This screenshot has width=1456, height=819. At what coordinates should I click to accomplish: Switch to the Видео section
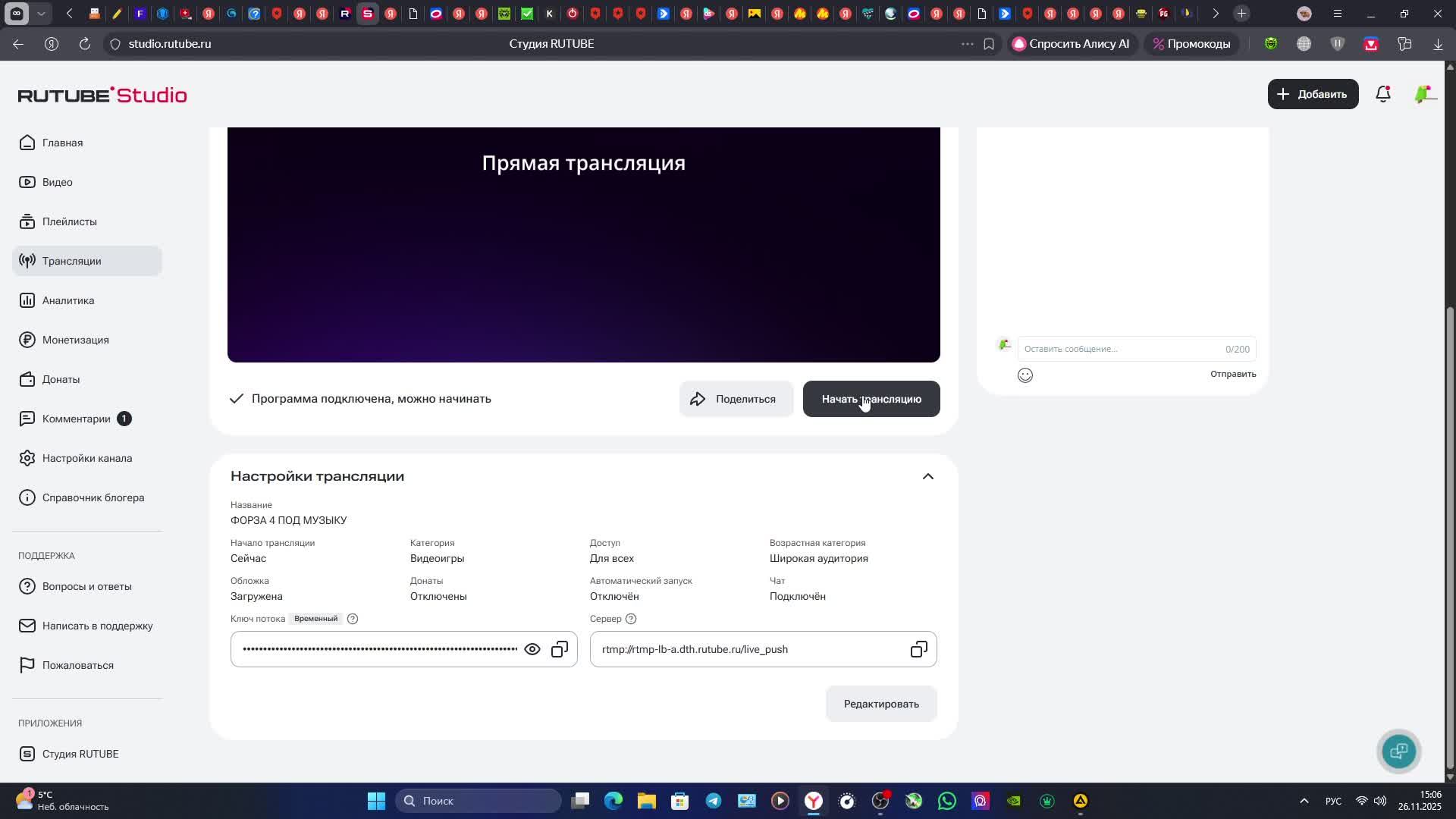pyautogui.click(x=57, y=182)
